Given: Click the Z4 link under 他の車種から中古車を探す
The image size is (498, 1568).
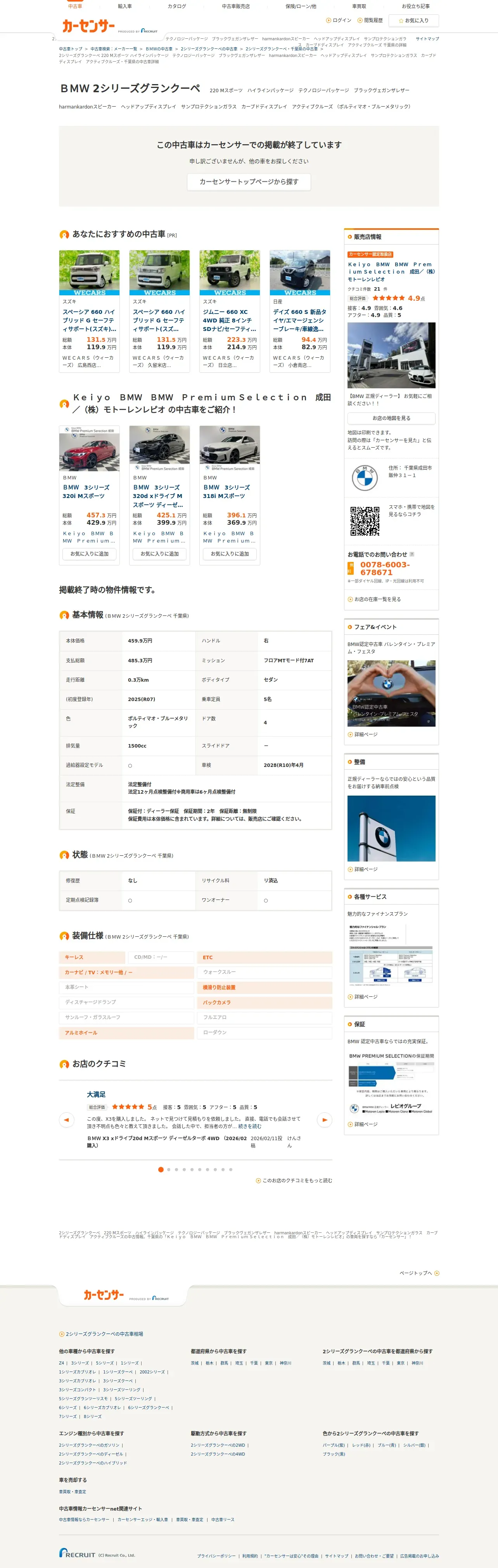Looking at the screenshot, I should coord(62,1363).
